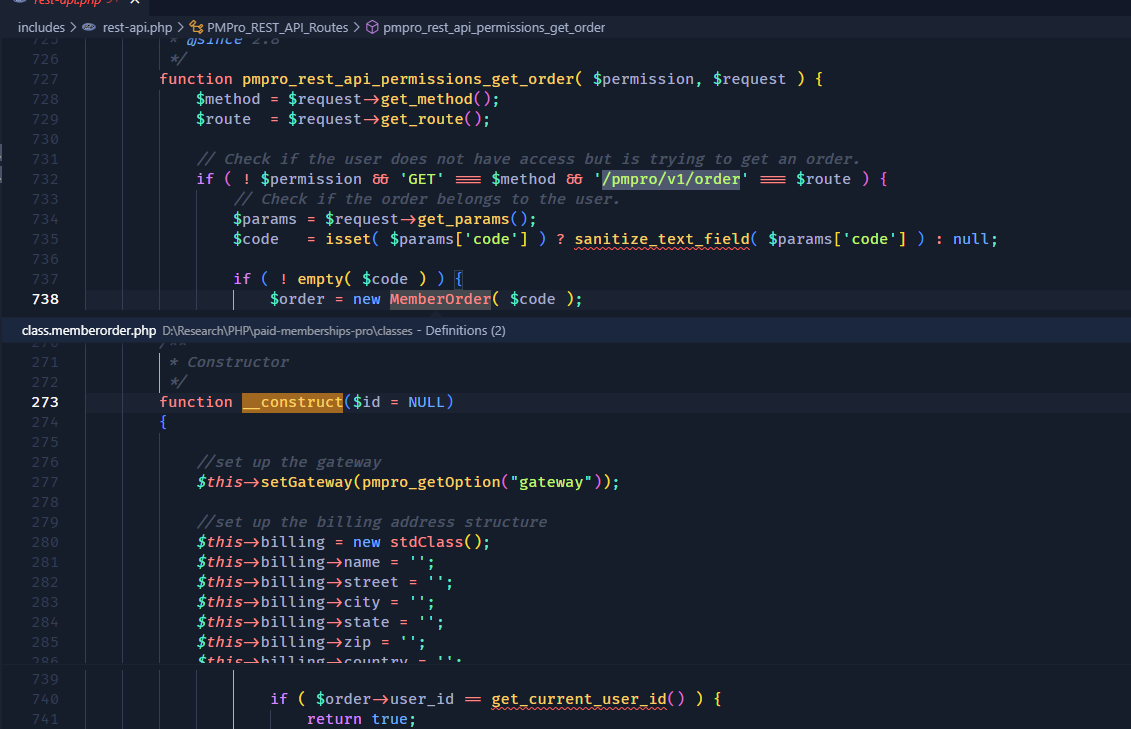Viewport: 1131px width, 729px height.
Task: Click the '* Constructor' doc comment
Action: [x=229, y=362]
